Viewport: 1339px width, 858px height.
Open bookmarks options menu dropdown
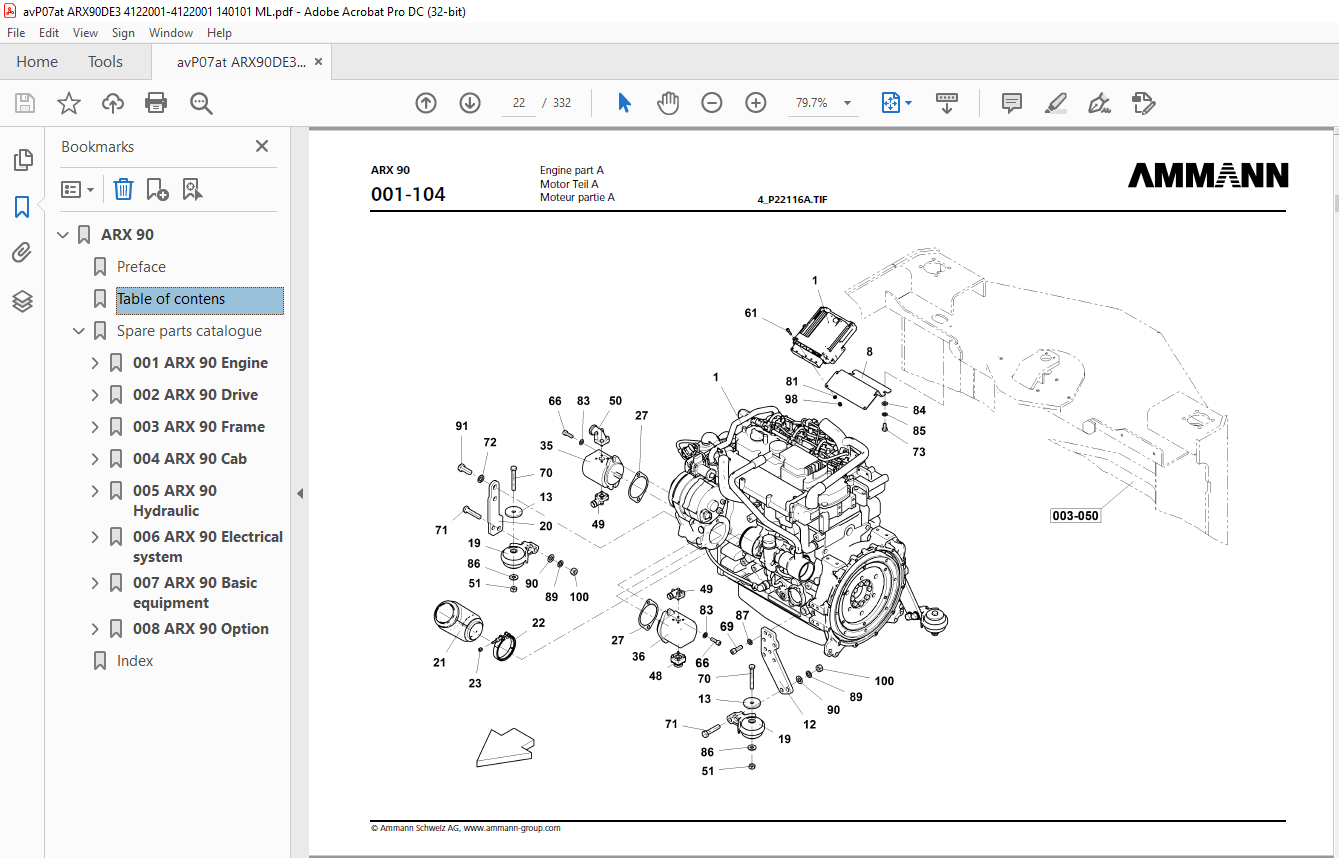coord(78,189)
